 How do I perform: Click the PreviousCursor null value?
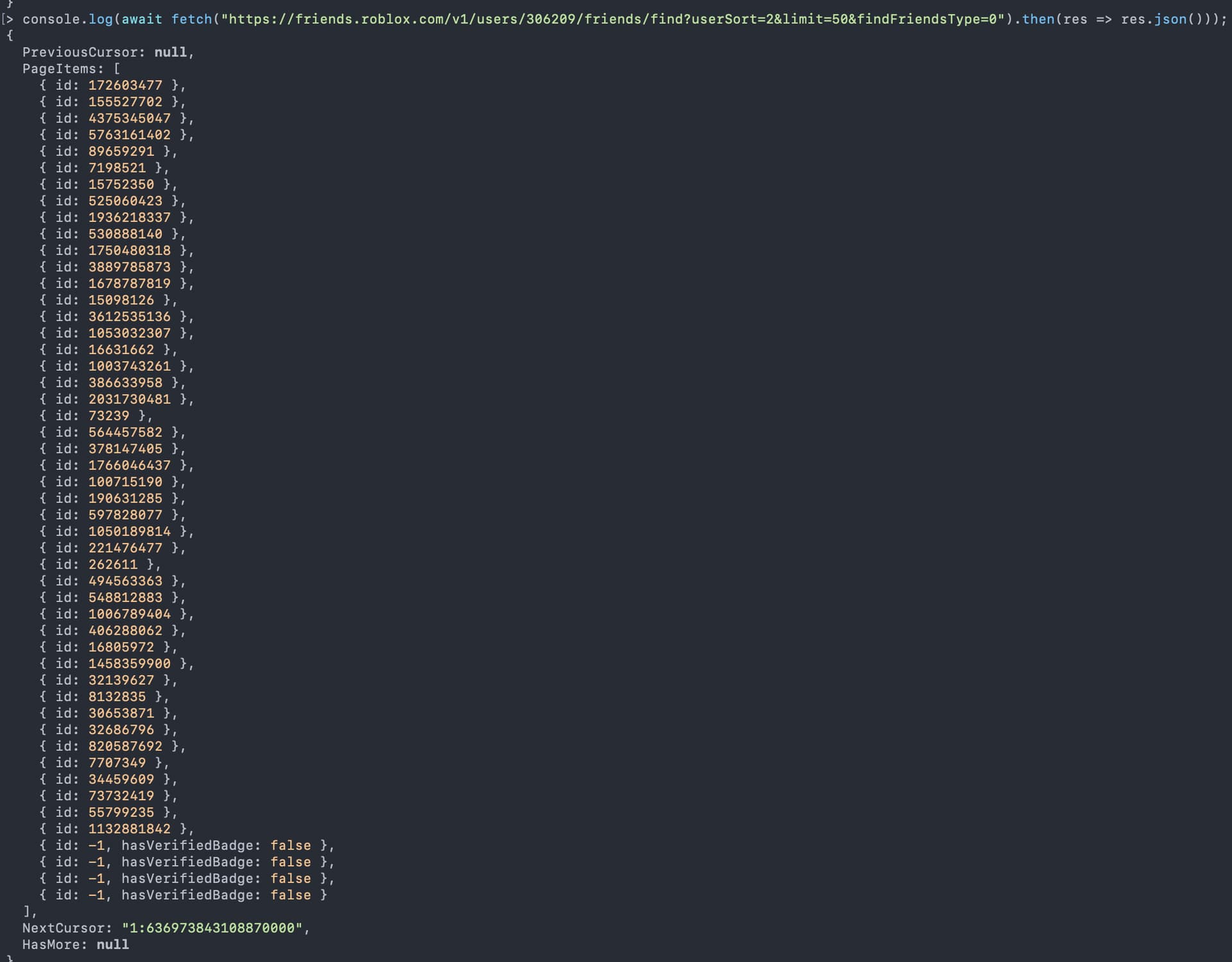[x=171, y=53]
